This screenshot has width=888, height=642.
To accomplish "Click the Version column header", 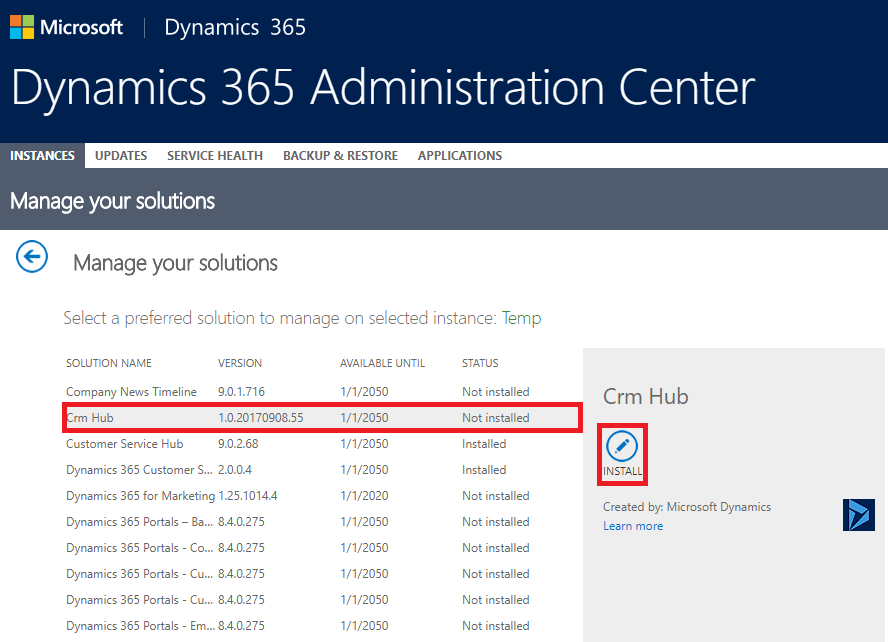I will point(240,363).
